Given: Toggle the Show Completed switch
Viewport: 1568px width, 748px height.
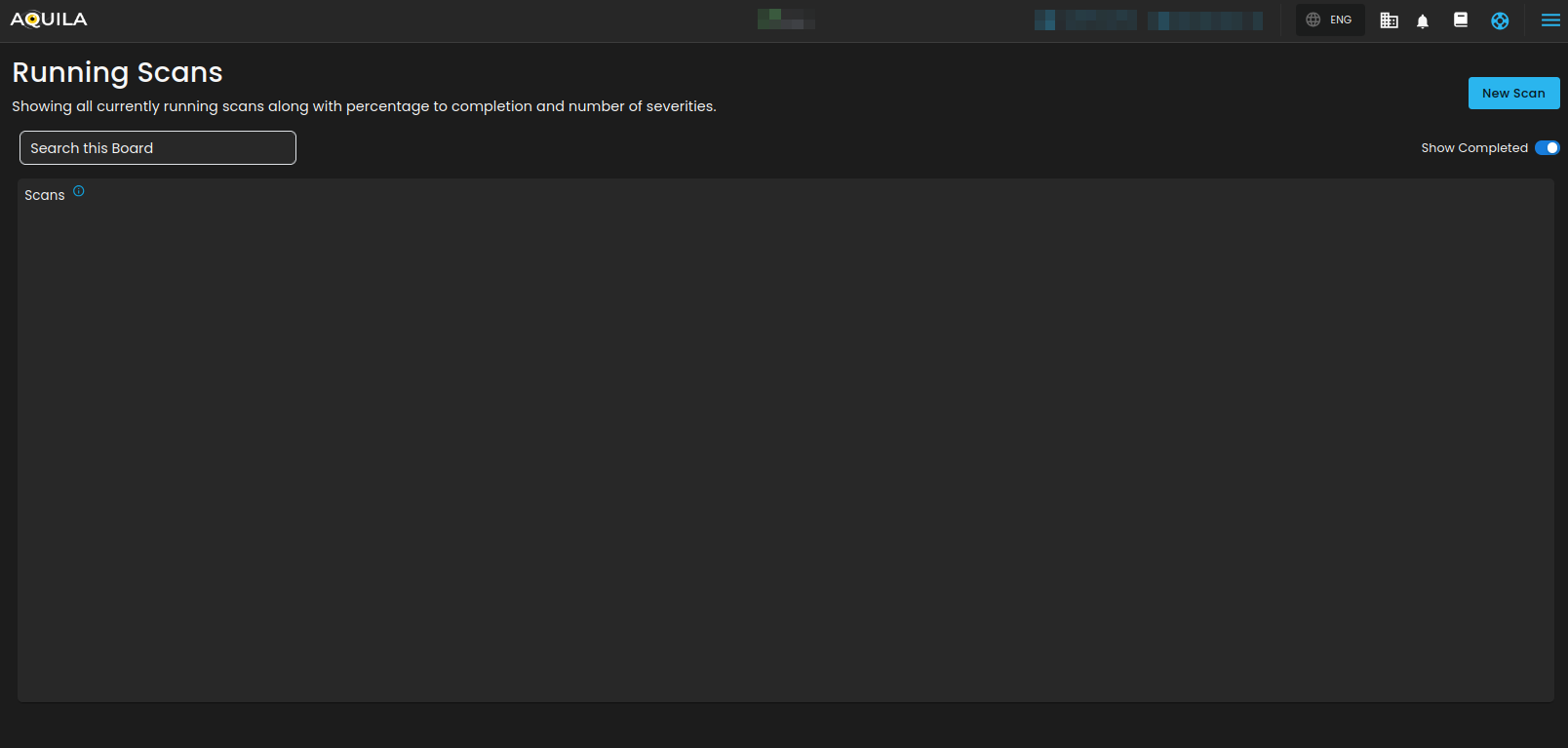Looking at the screenshot, I should [x=1547, y=148].
